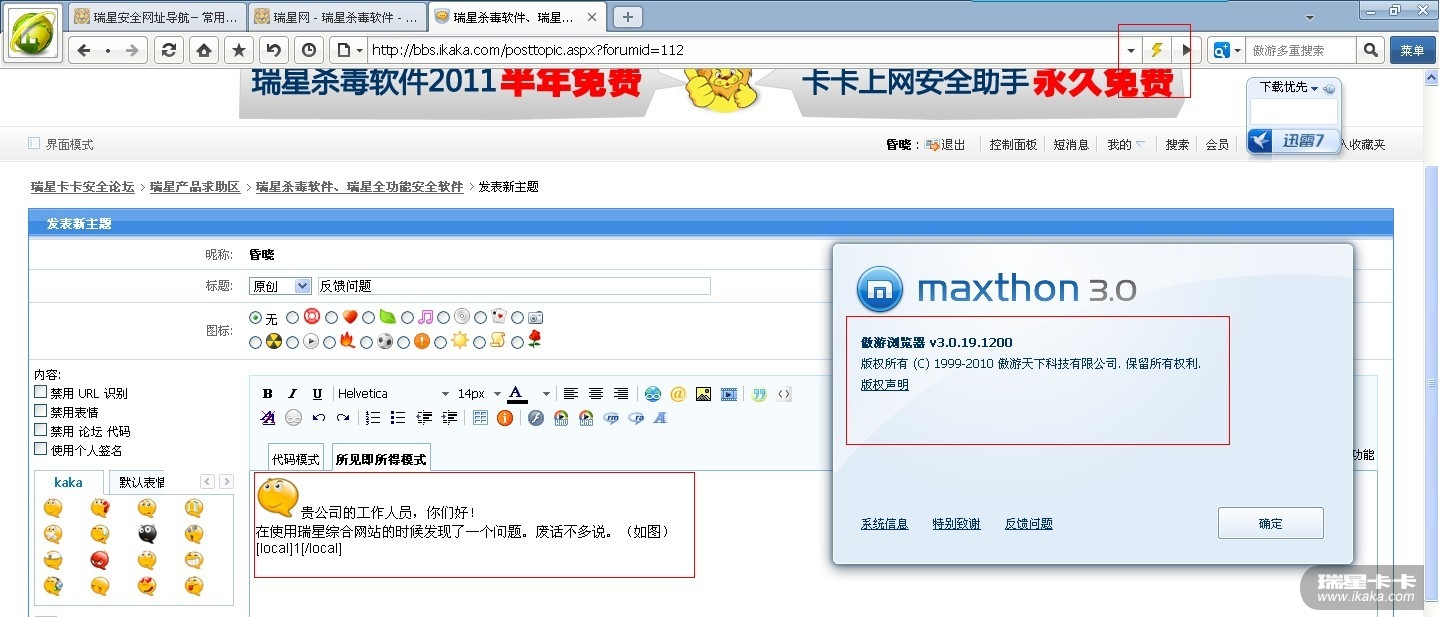This screenshot has height=617, width=1439.
Task: Insert a numbered list in the editor
Action: coord(374,418)
